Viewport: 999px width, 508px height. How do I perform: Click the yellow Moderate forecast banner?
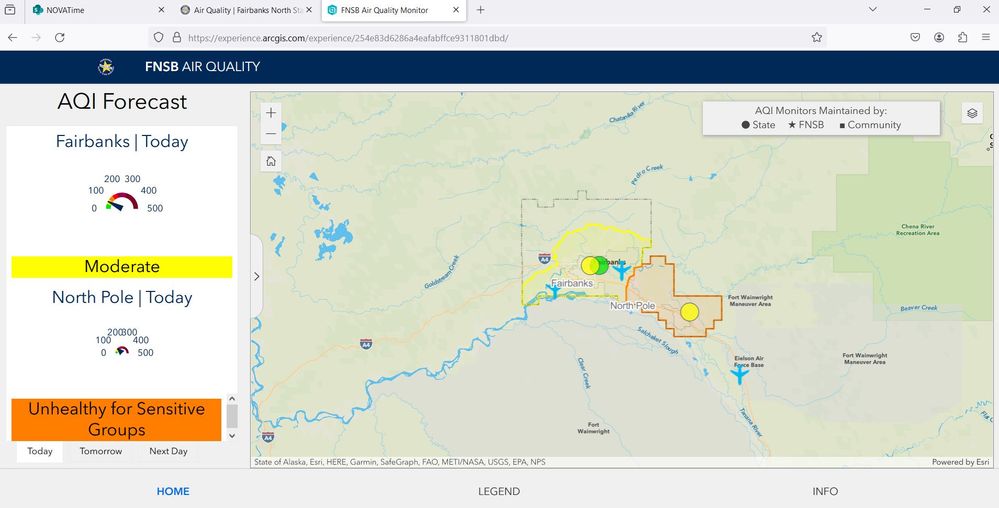tap(122, 266)
